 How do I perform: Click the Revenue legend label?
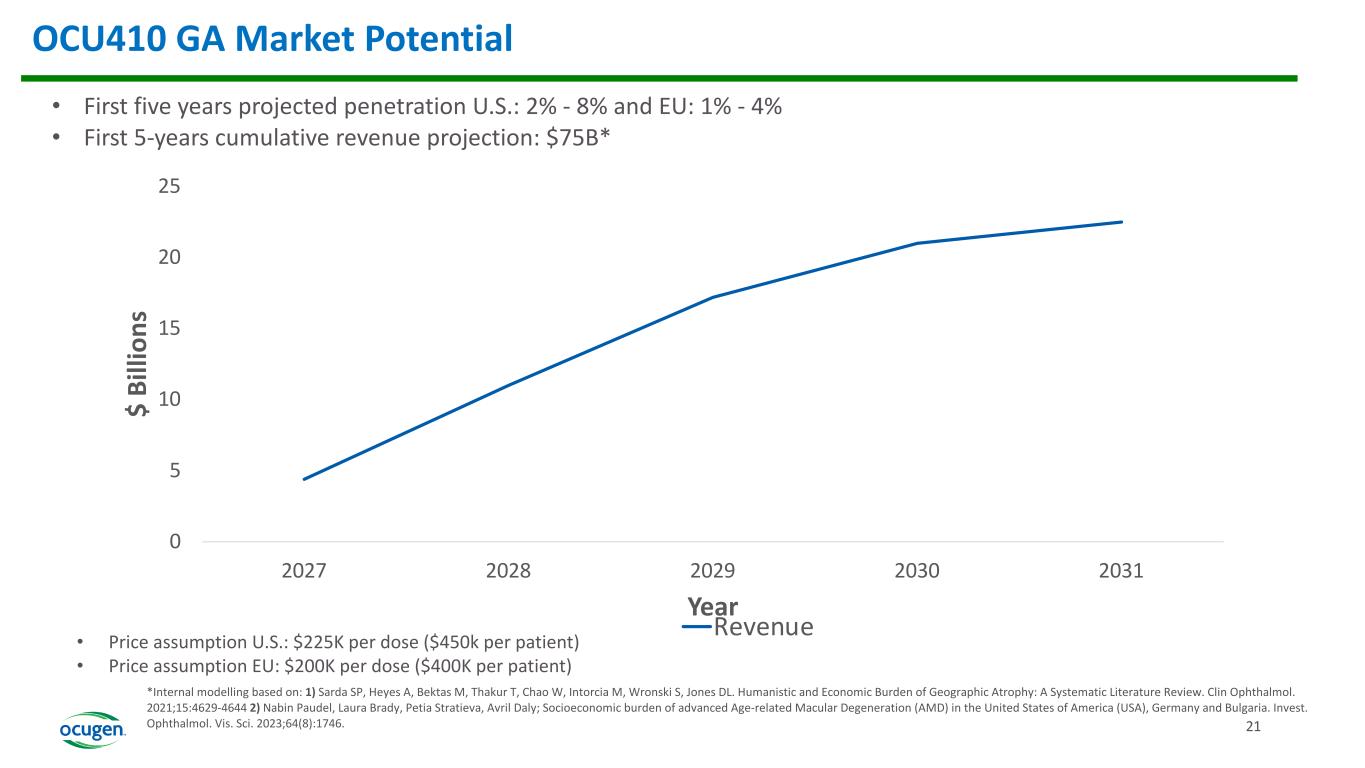[763, 627]
